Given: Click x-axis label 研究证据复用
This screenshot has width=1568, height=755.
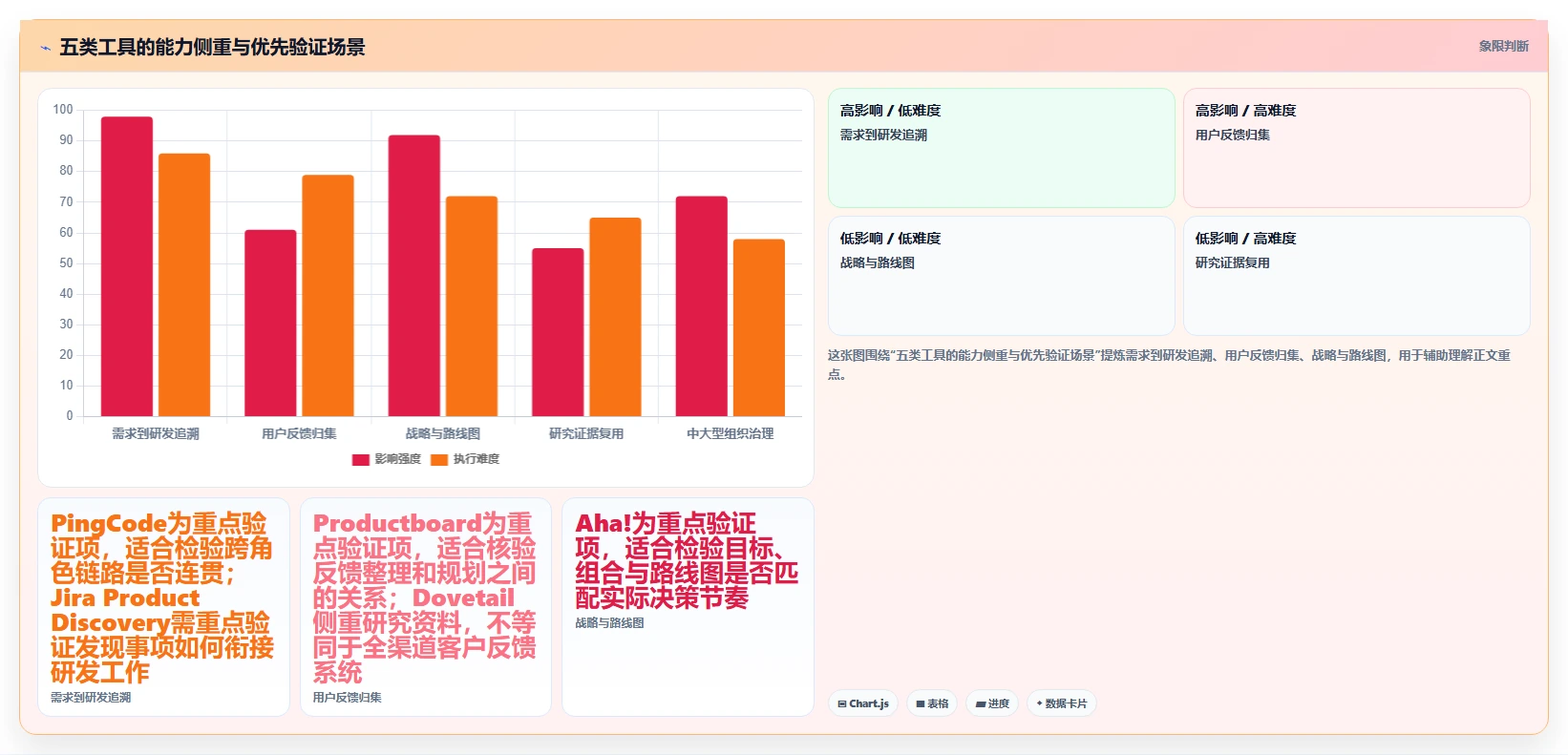Looking at the screenshot, I should (x=586, y=433).
